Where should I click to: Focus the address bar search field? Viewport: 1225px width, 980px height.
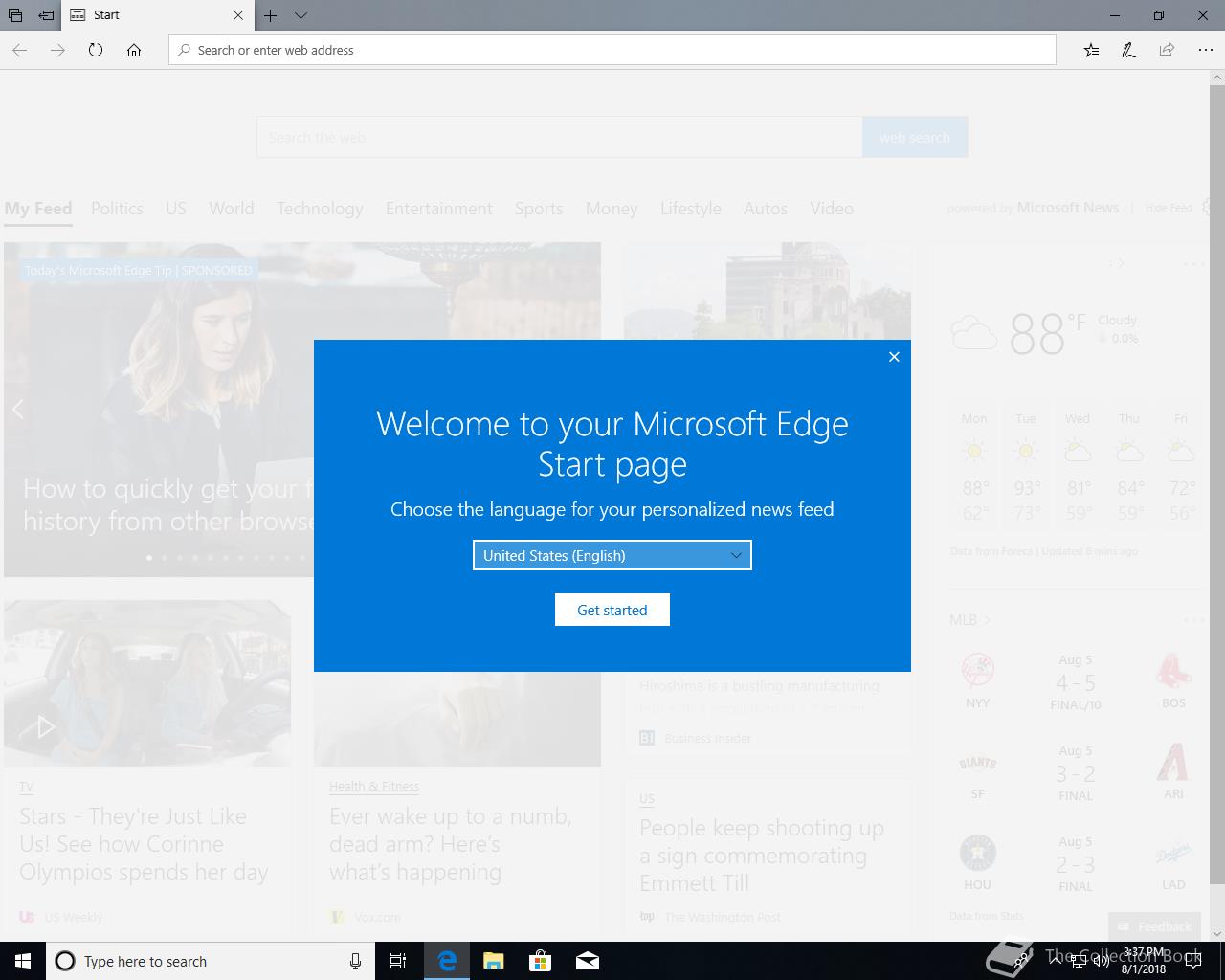pyautogui.click(x=612, y=50)
